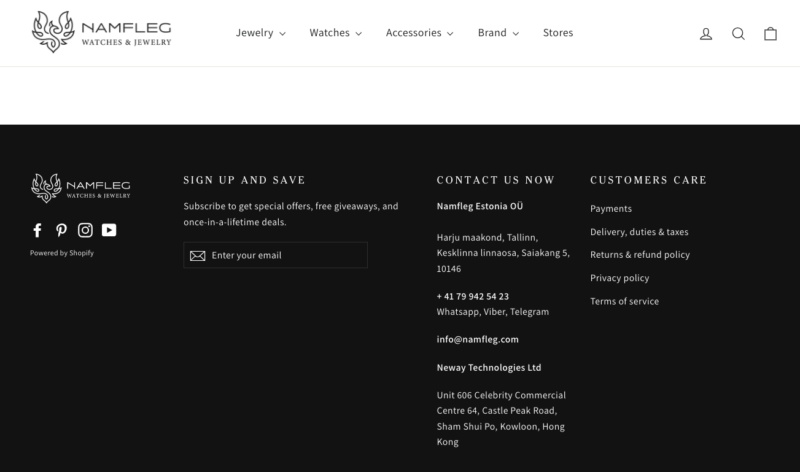Click the info@namfleg.com email link

pos(478,339)
